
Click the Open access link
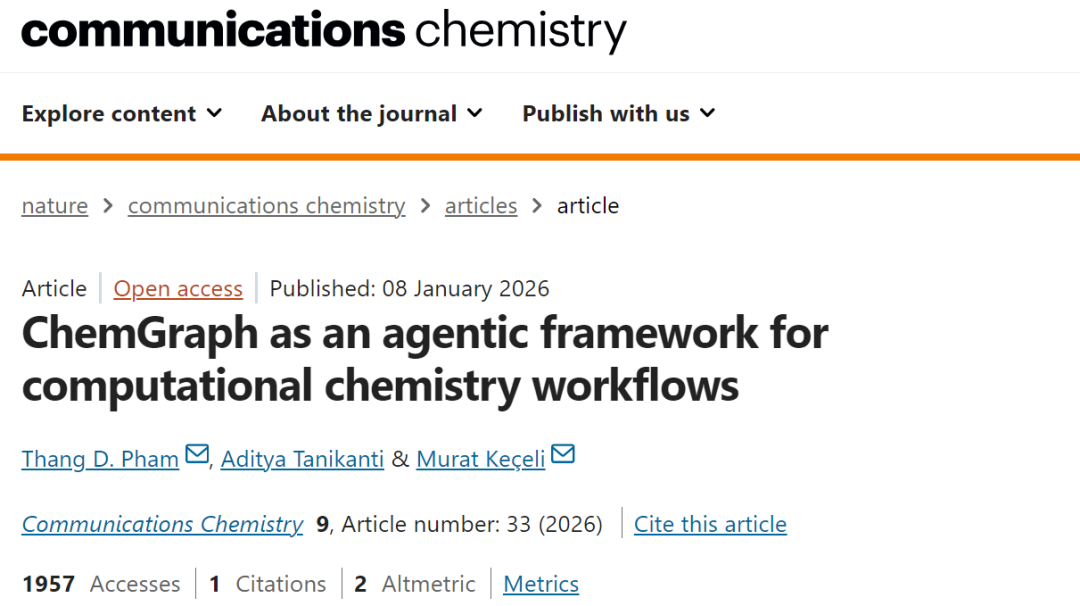tap(178, 289)
